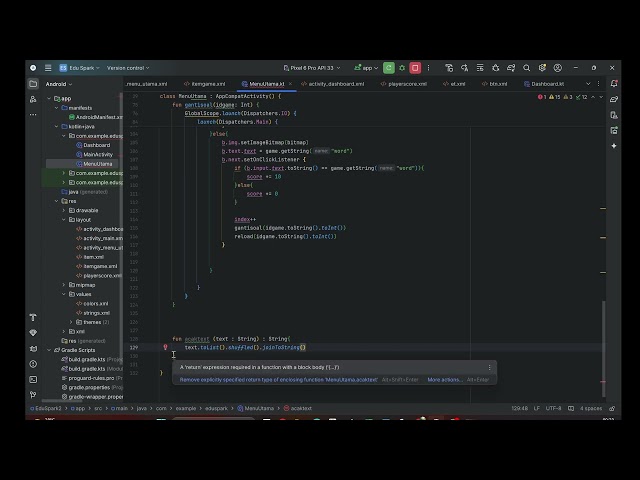Viewport: 640px width, 480px height.
Task: Open the Edu Spark project dropdown
Action: (x=80, y=68)
